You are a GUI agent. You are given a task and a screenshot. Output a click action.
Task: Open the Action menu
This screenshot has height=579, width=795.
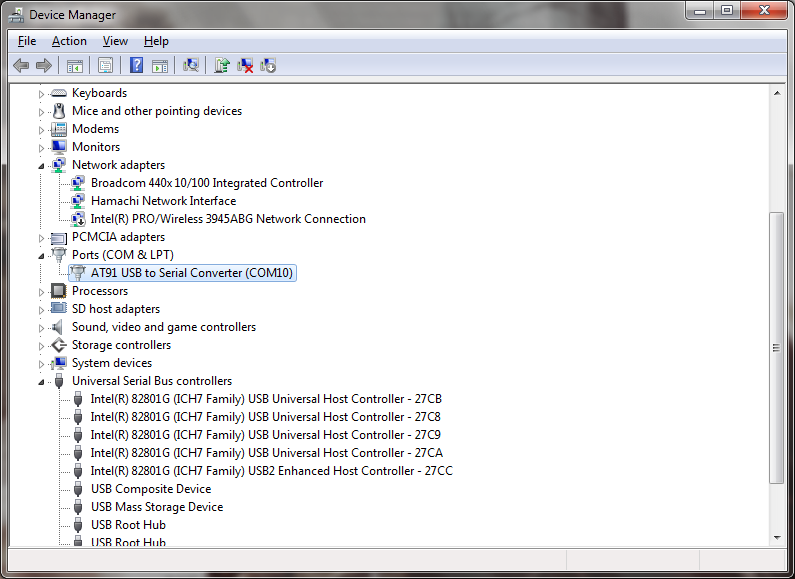pyautogui.click(x=69, y=41)
